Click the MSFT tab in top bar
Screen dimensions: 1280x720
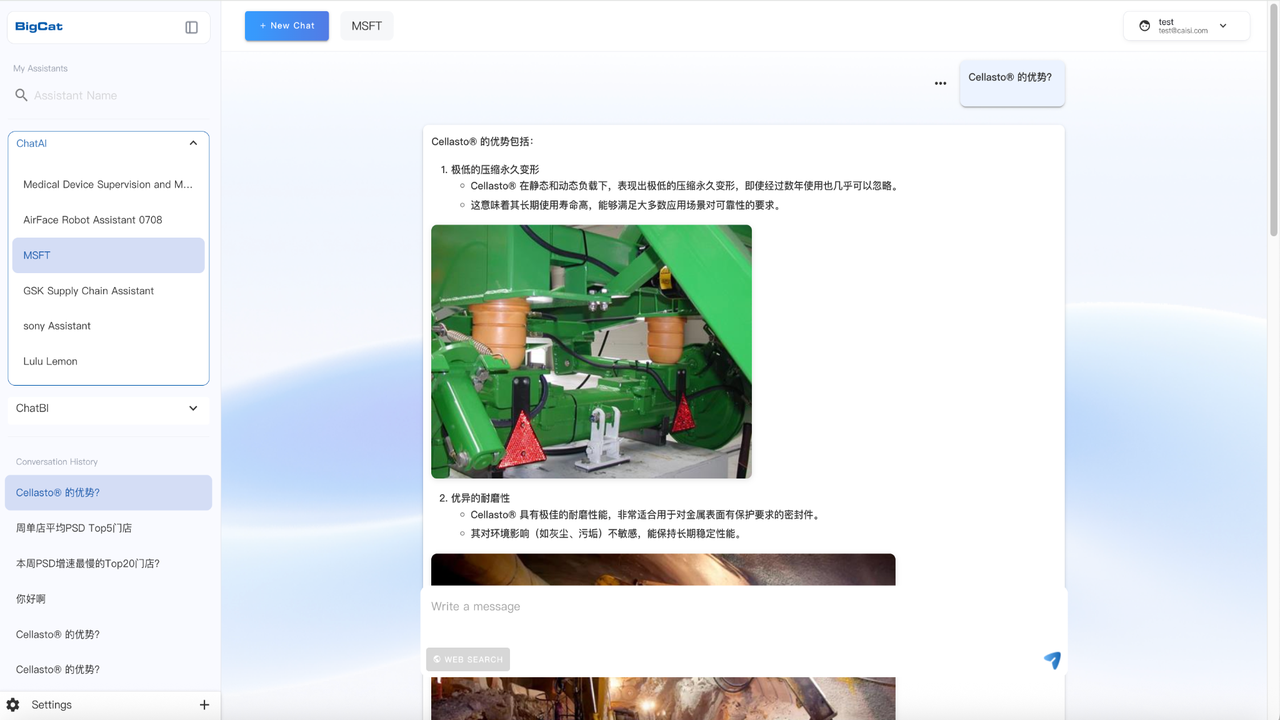[x=367, y=26]
